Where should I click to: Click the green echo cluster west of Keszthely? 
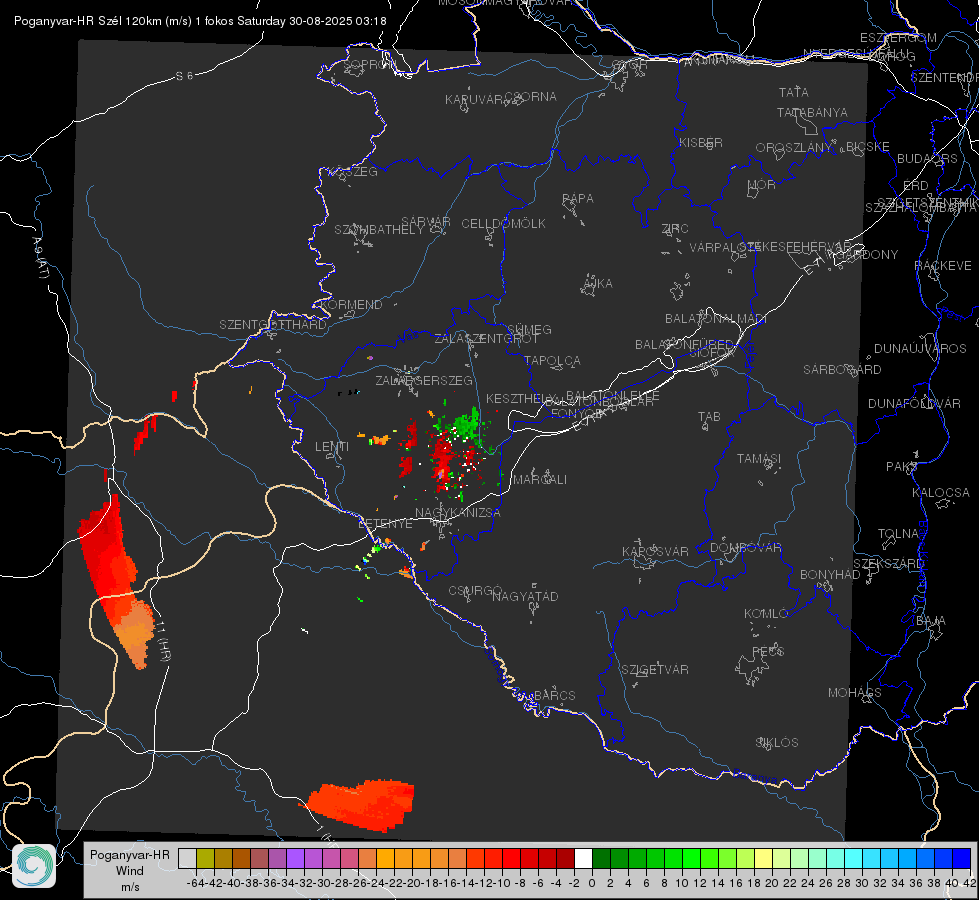click(467, 425)
